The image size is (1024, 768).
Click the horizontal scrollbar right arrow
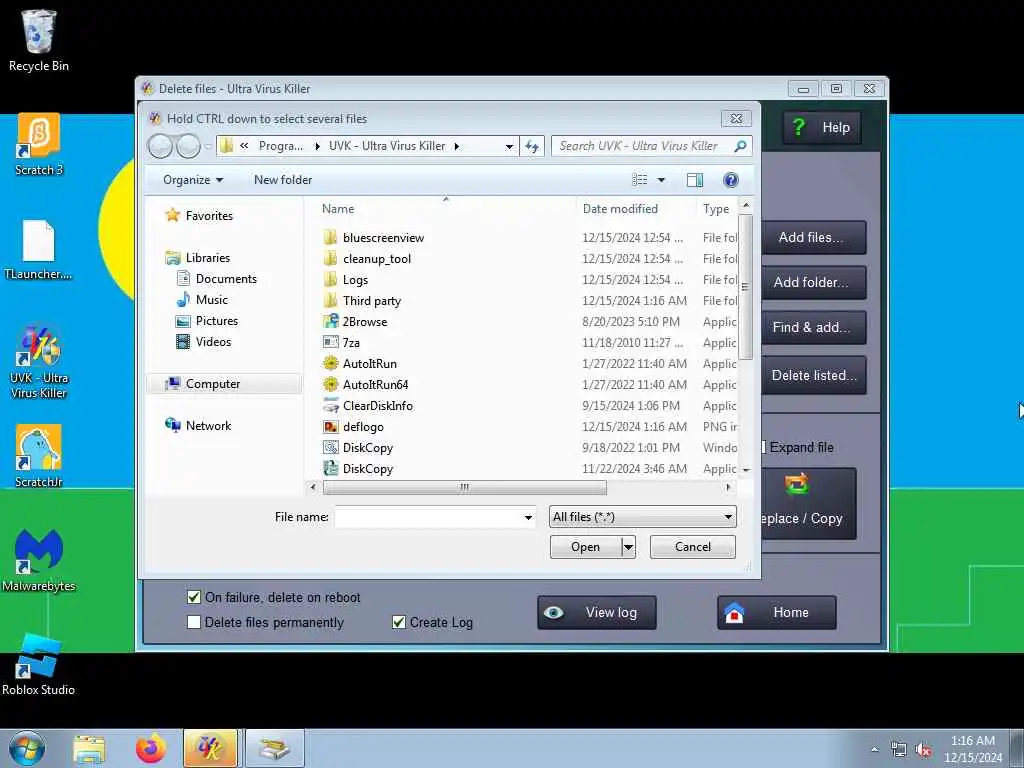728,487
